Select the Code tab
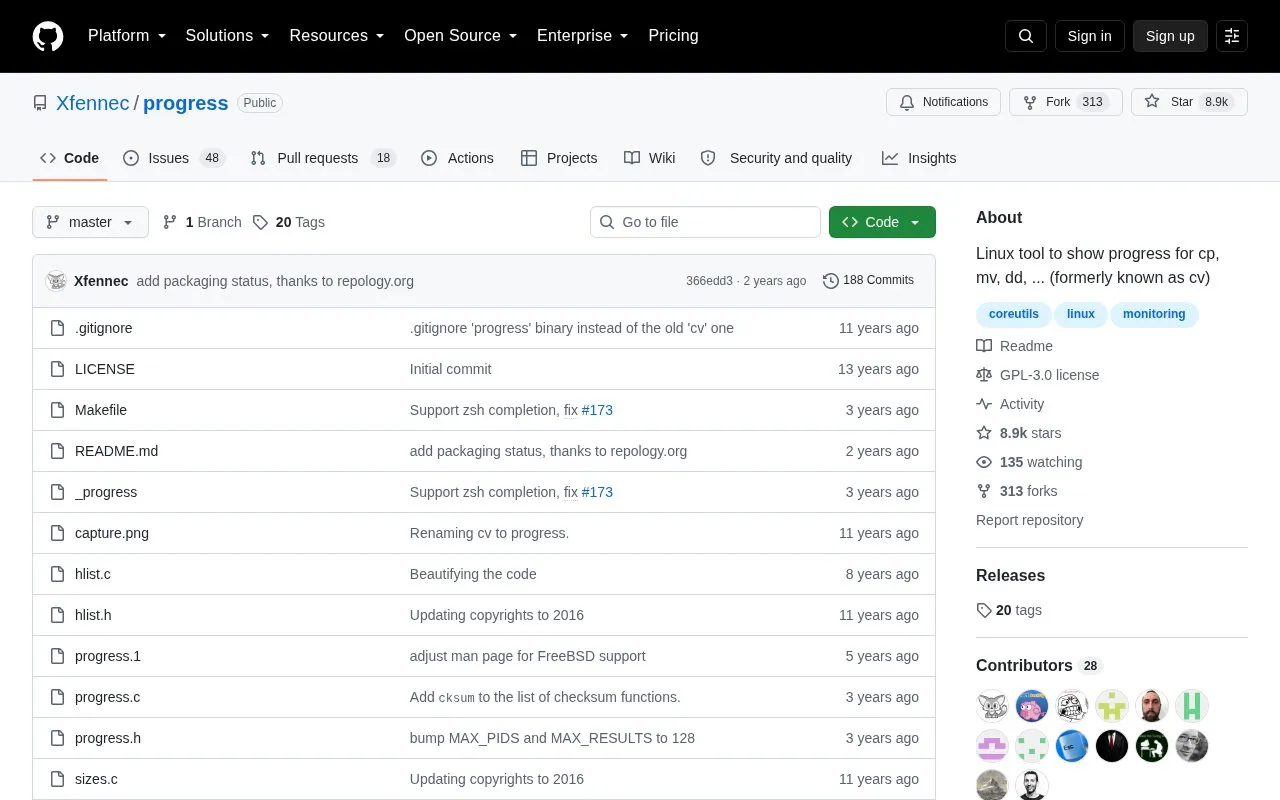The height and width of the screenshot is (800, 1280). [x=70, y=158]
